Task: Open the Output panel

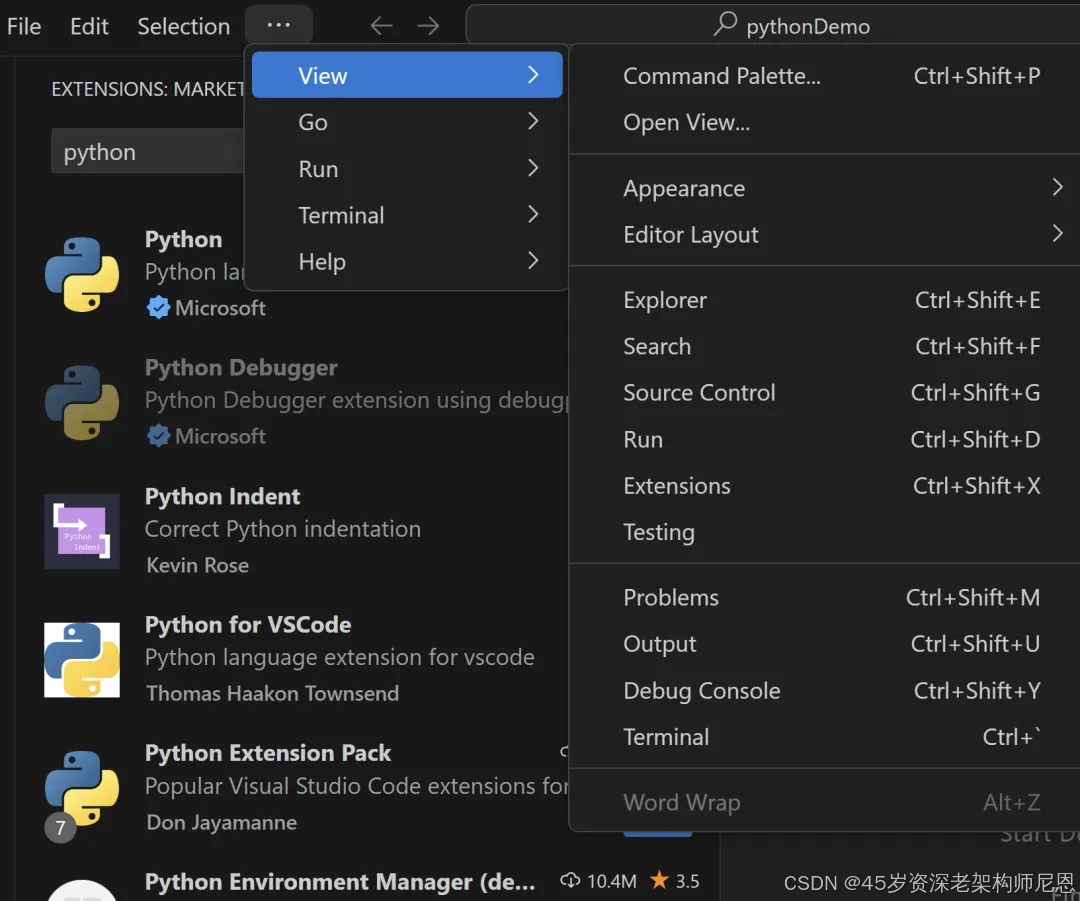Action: point(827,643)
